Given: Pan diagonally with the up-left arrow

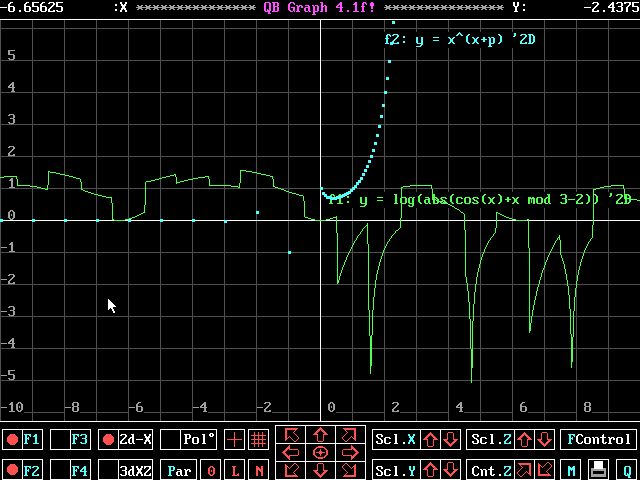Looking at the screenshot, I should 292,435.
